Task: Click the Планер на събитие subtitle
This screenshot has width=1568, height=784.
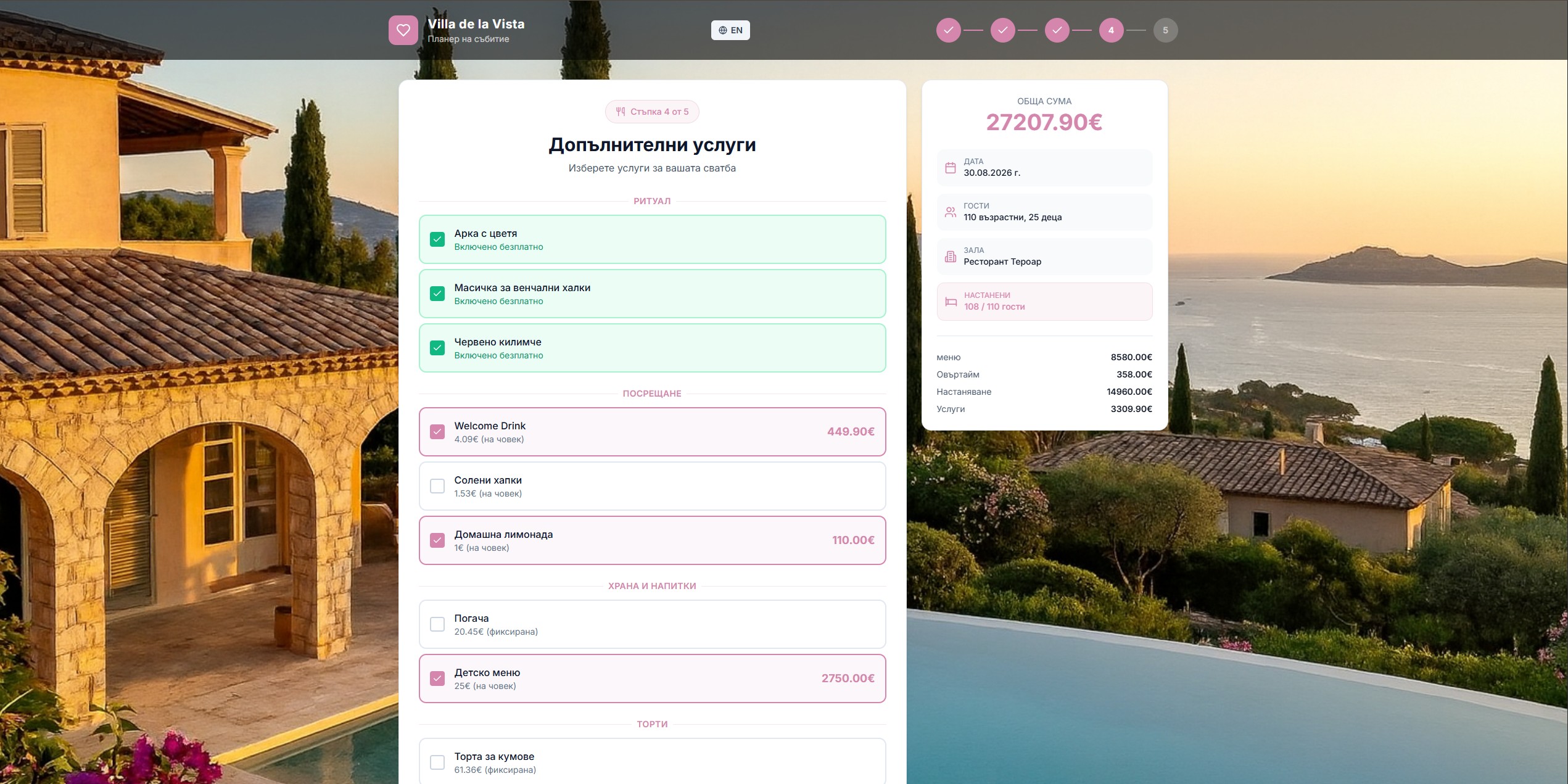Action: (x=468, y=39)
